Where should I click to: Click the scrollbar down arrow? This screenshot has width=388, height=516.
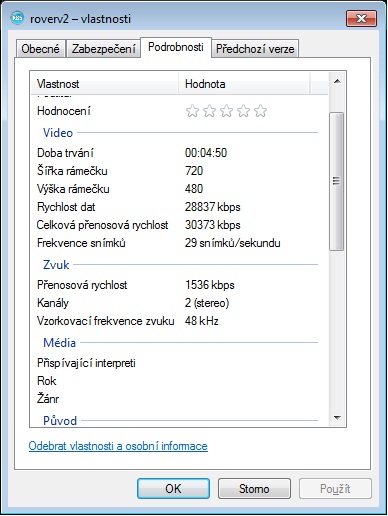(x=337, y=417)
